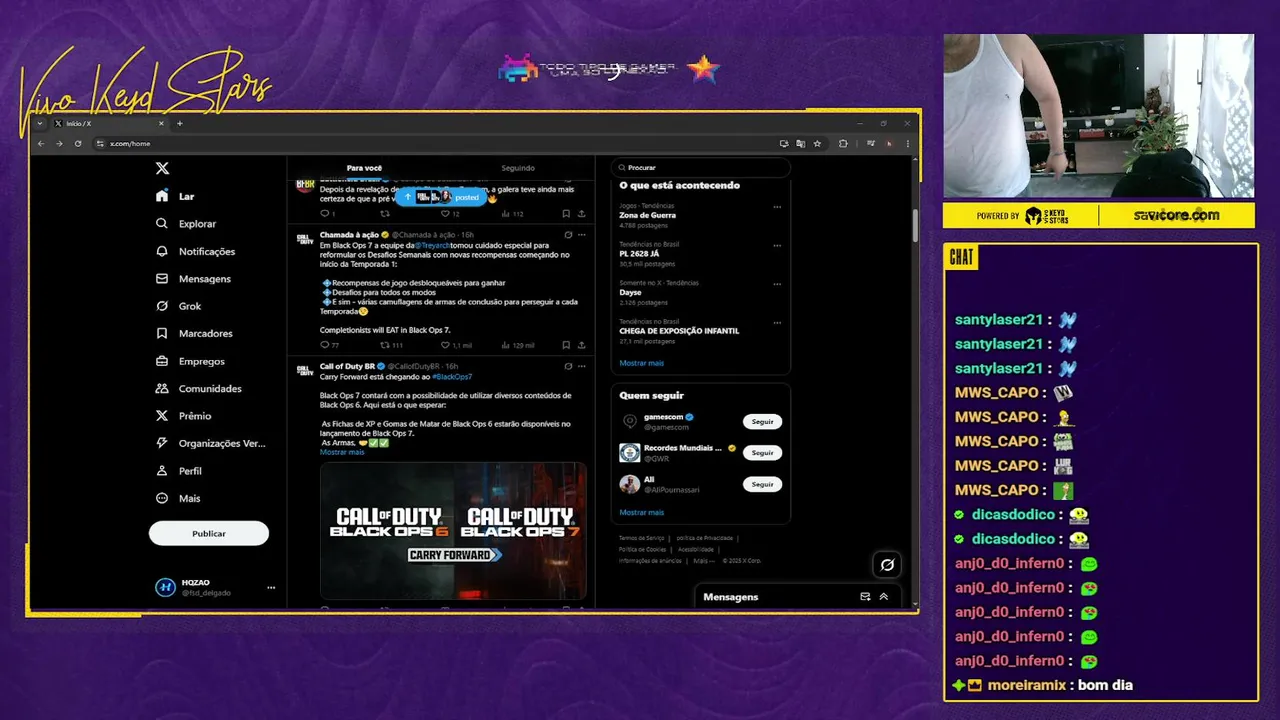Follow the Ali account
The height and width of the screenshot is (720, 1280).
[x=762, y=484]
